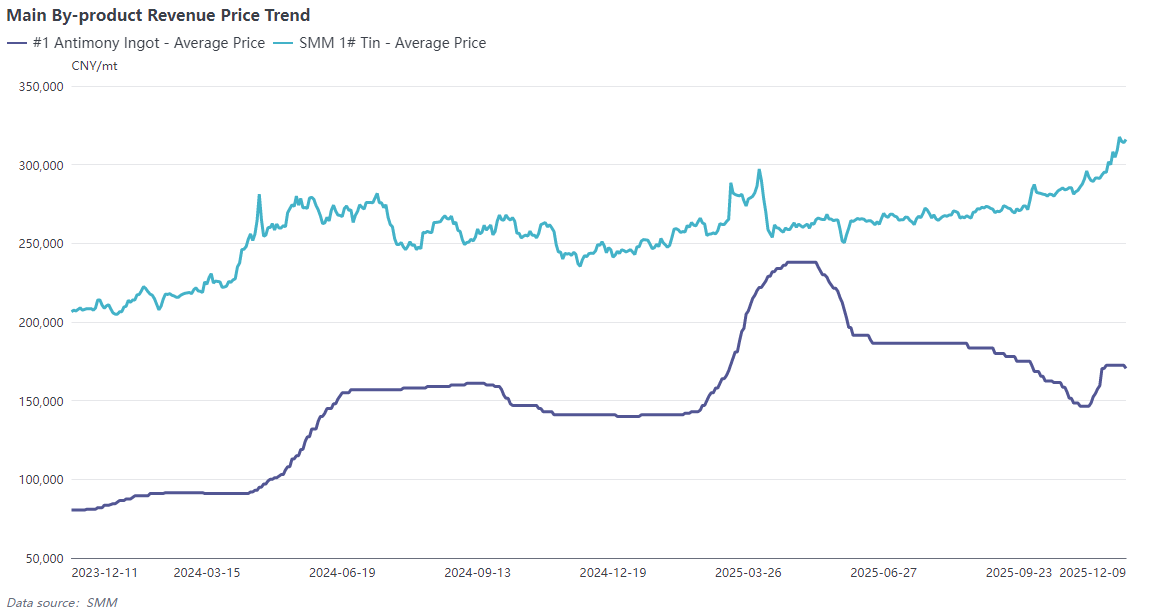Select the 2024-09-13 date on the x-axis

(x=477, y=573)
